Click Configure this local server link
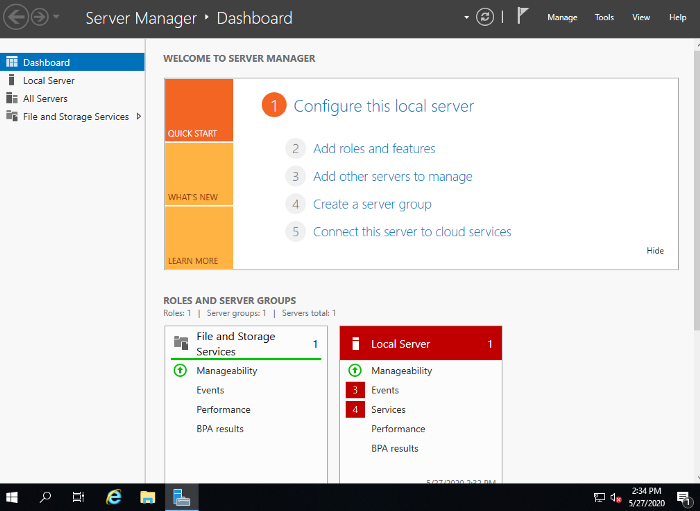This screenshot has height=511, width=700. coord(383,106)
